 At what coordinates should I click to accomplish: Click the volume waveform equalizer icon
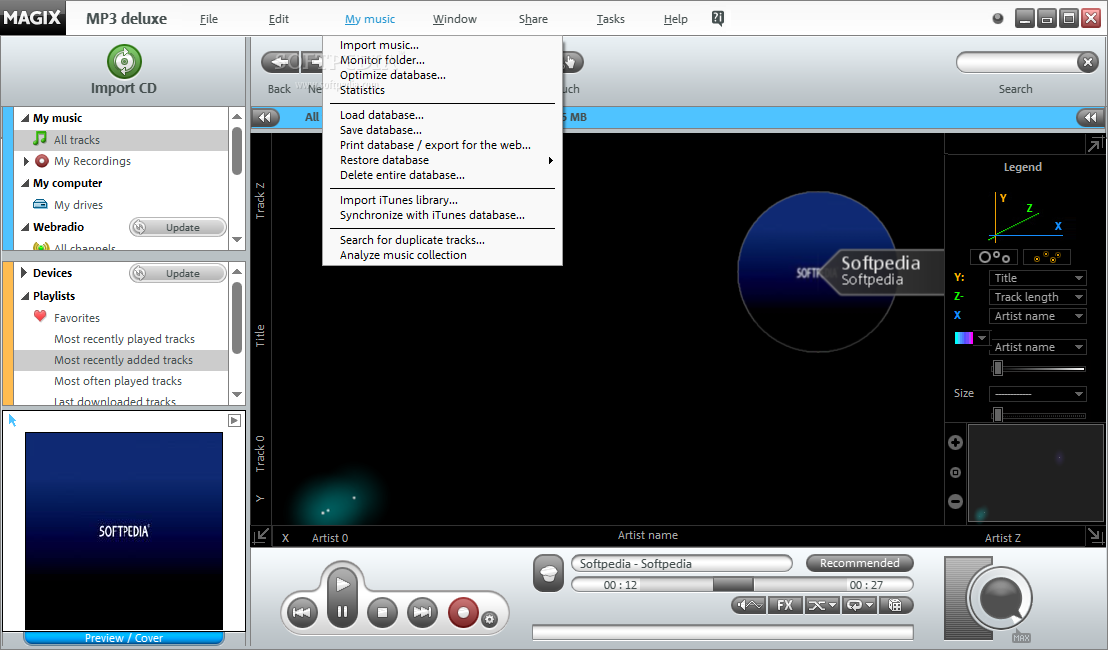coord(749,605)
